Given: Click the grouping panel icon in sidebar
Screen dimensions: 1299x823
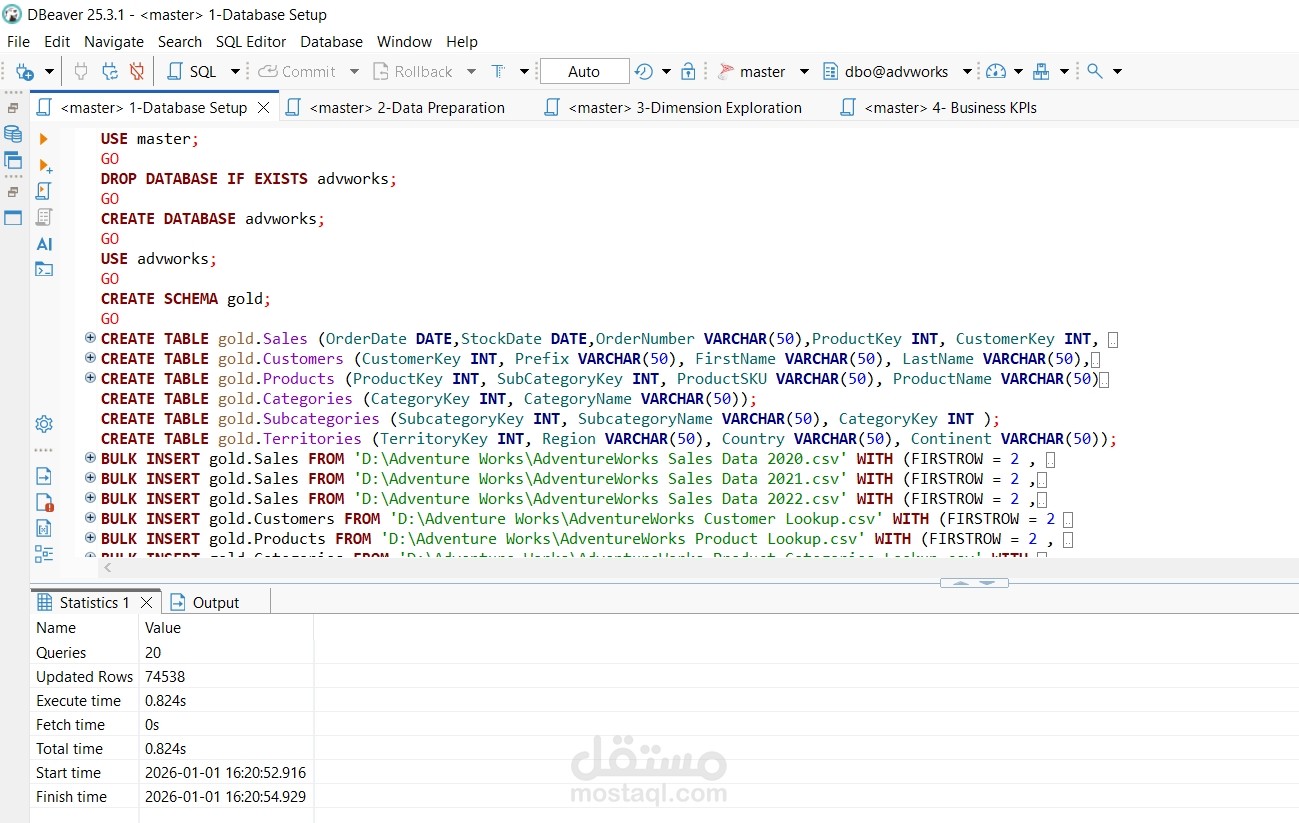Looking at the screenshot, I should (43, 554).
